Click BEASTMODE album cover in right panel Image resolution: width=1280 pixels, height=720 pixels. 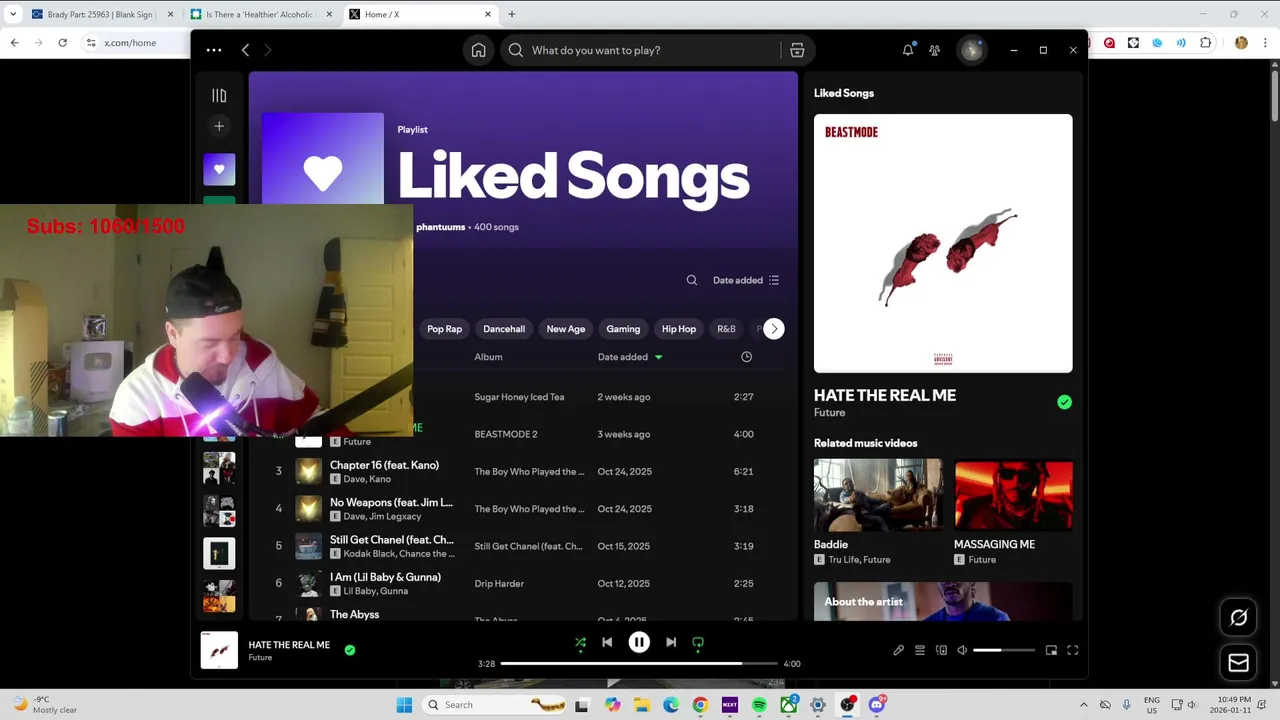click(x=943, y=243)
